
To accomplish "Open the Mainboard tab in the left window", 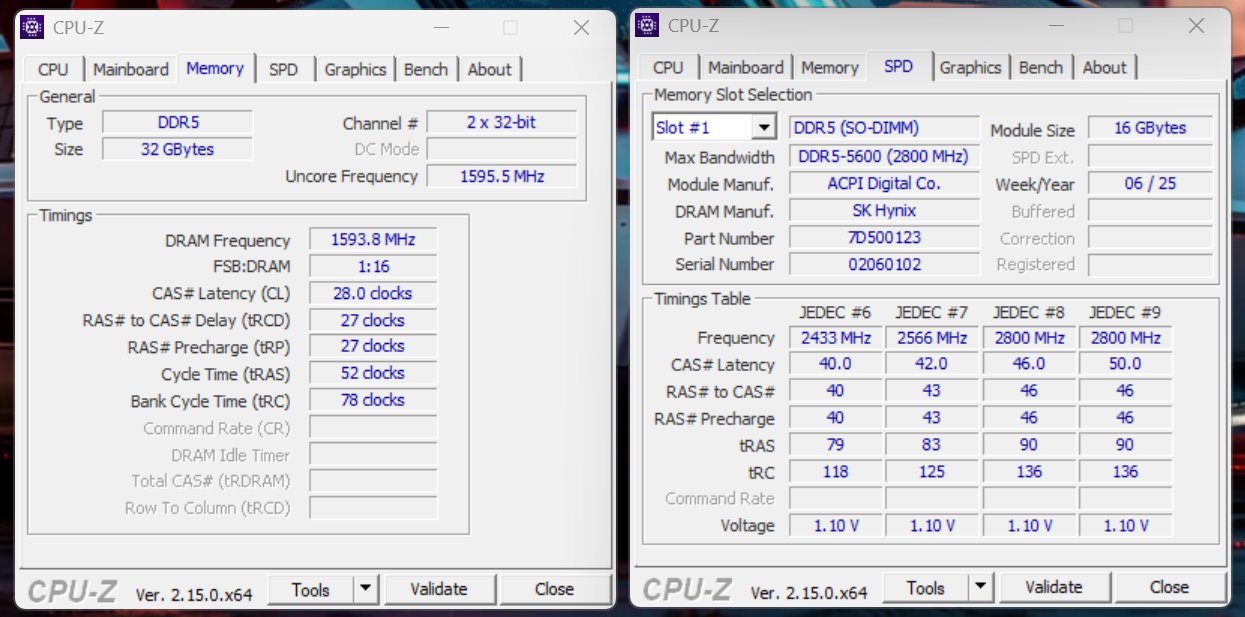I will click(131, 69).
